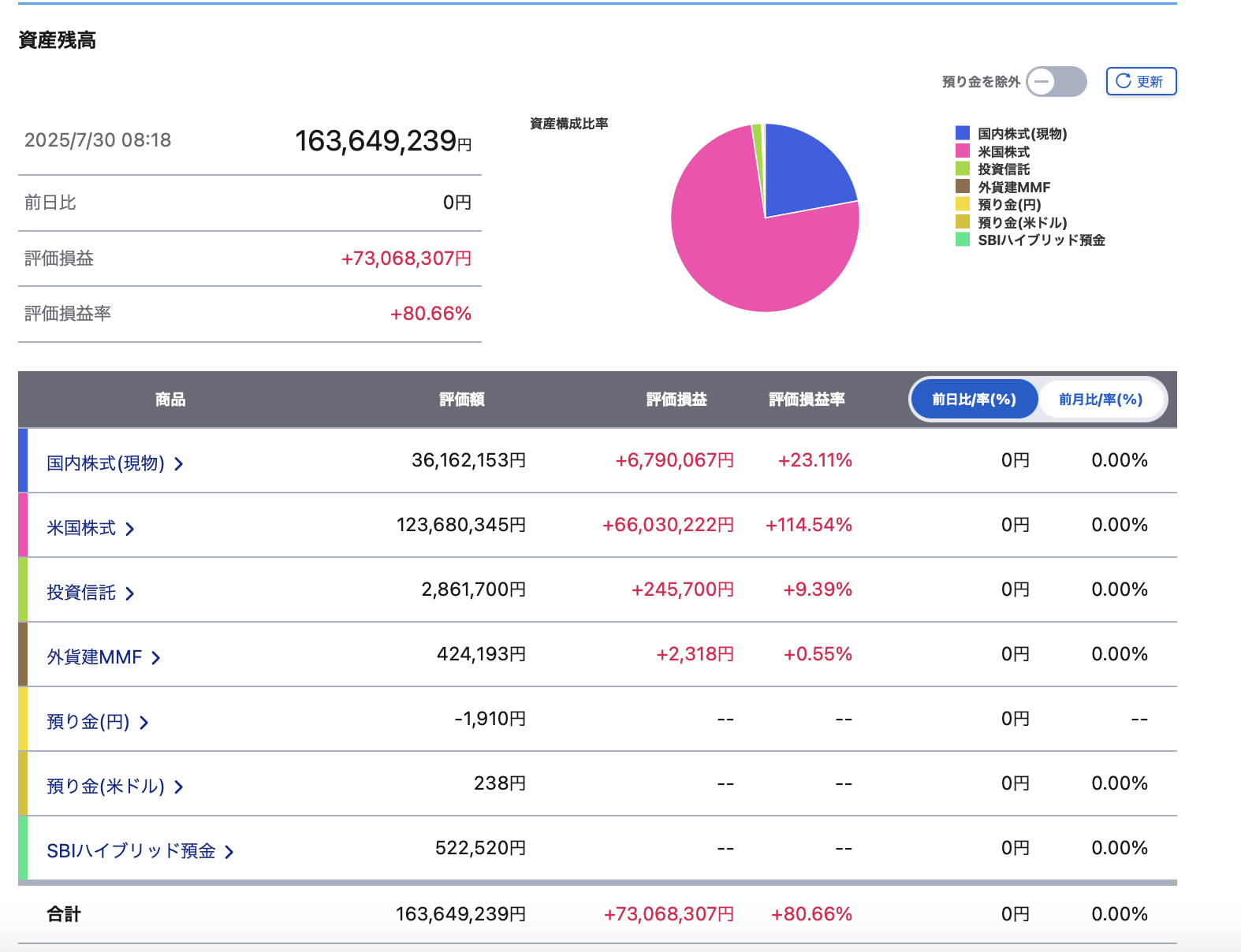Click the green SBIハイブリッド預金 legend swatch

pyautogui.click(x=963, y=240)
